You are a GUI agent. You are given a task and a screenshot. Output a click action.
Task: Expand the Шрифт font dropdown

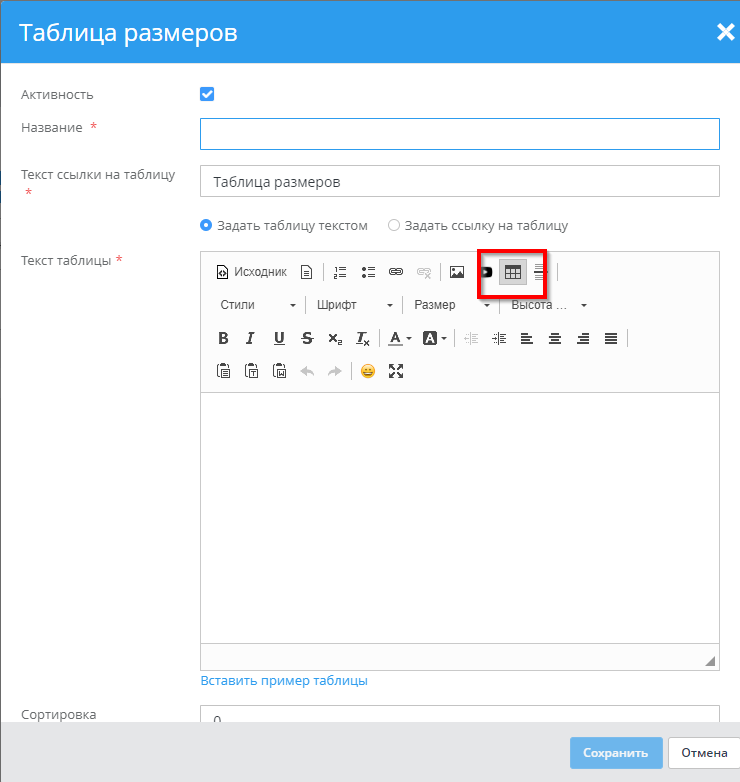click(x=354, y=305)
